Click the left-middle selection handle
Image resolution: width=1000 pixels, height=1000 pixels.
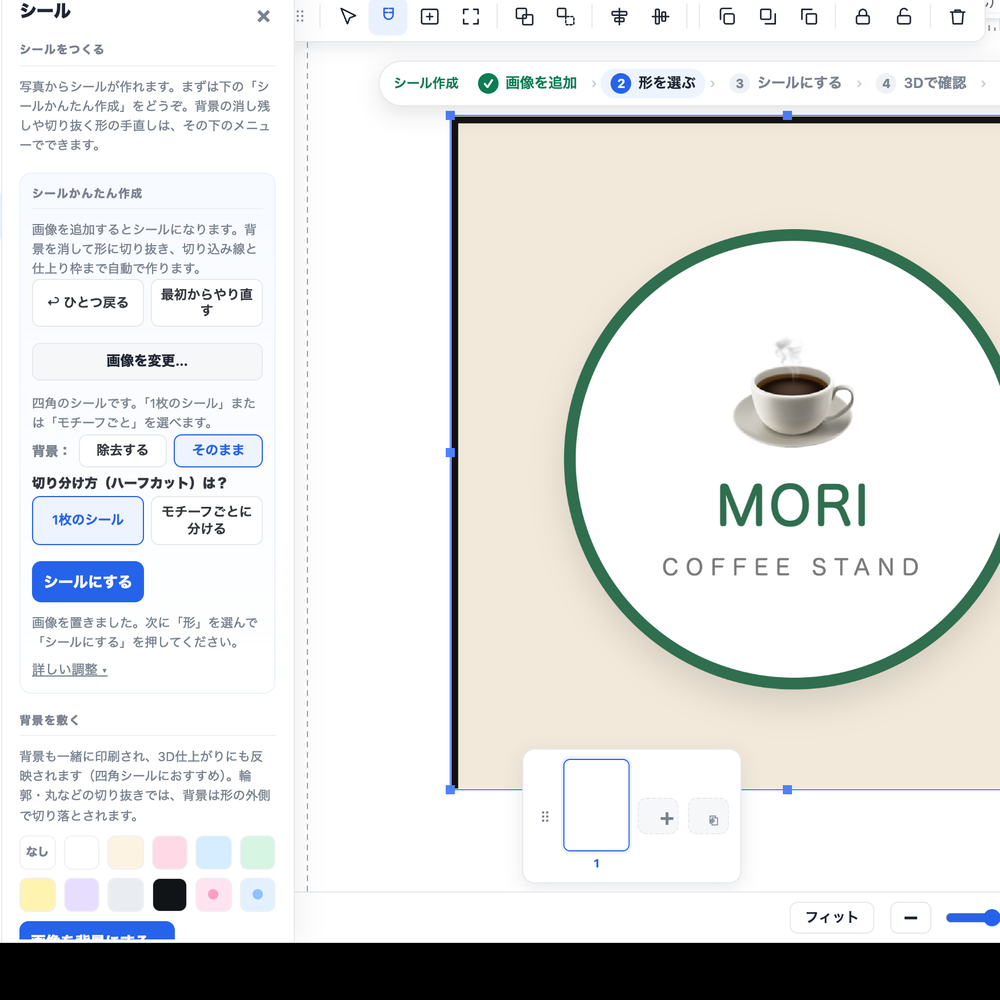tap(450, 453)
